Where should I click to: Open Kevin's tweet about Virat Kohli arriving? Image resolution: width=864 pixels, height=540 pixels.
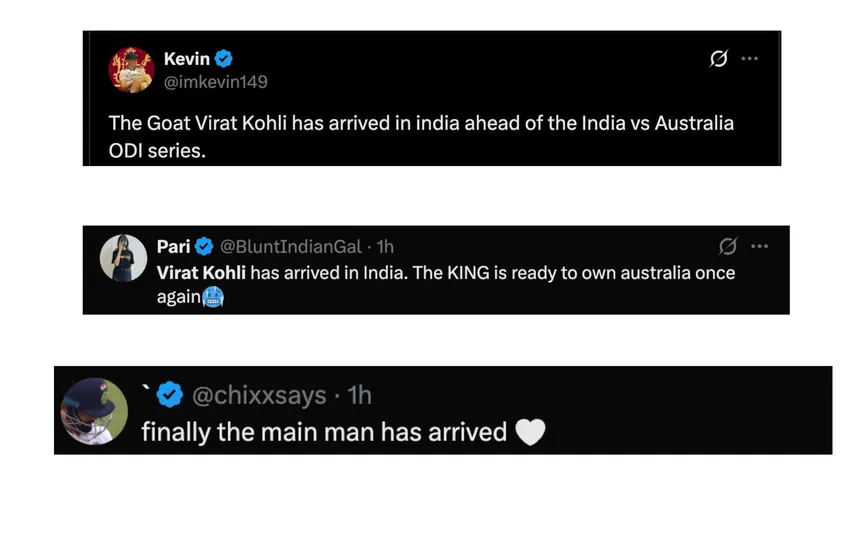(x=420, y=137)
